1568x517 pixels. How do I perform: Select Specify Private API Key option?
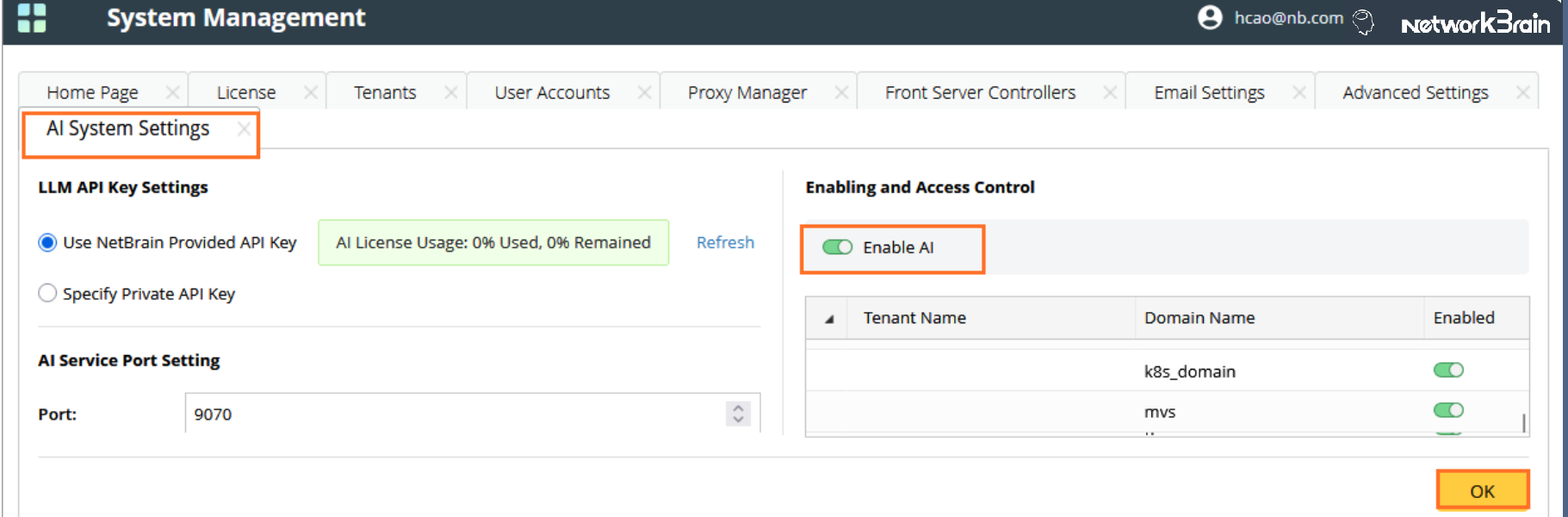pyautogui.click(x=47, y=294)
